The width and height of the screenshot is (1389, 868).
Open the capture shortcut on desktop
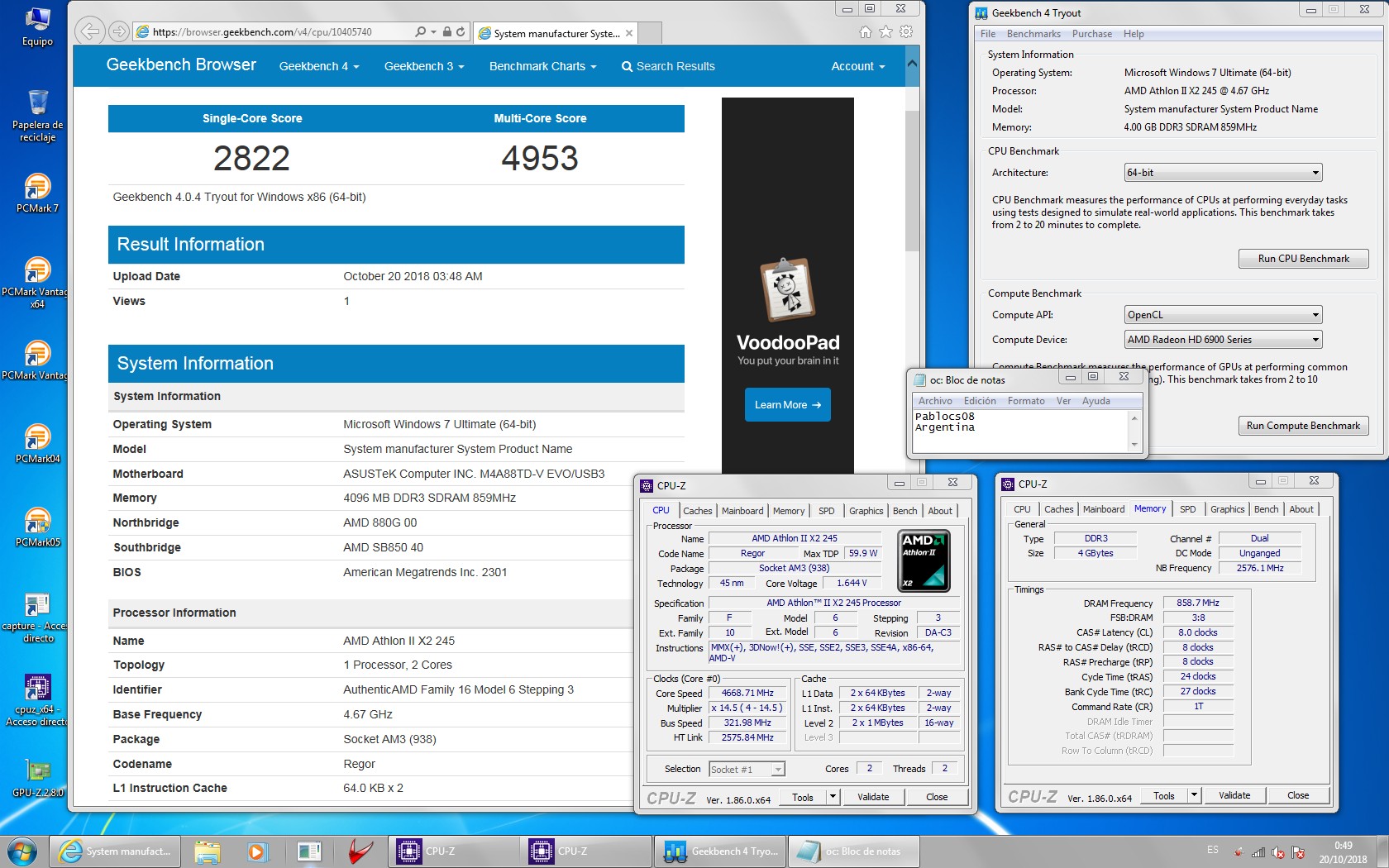pos(37,618)
